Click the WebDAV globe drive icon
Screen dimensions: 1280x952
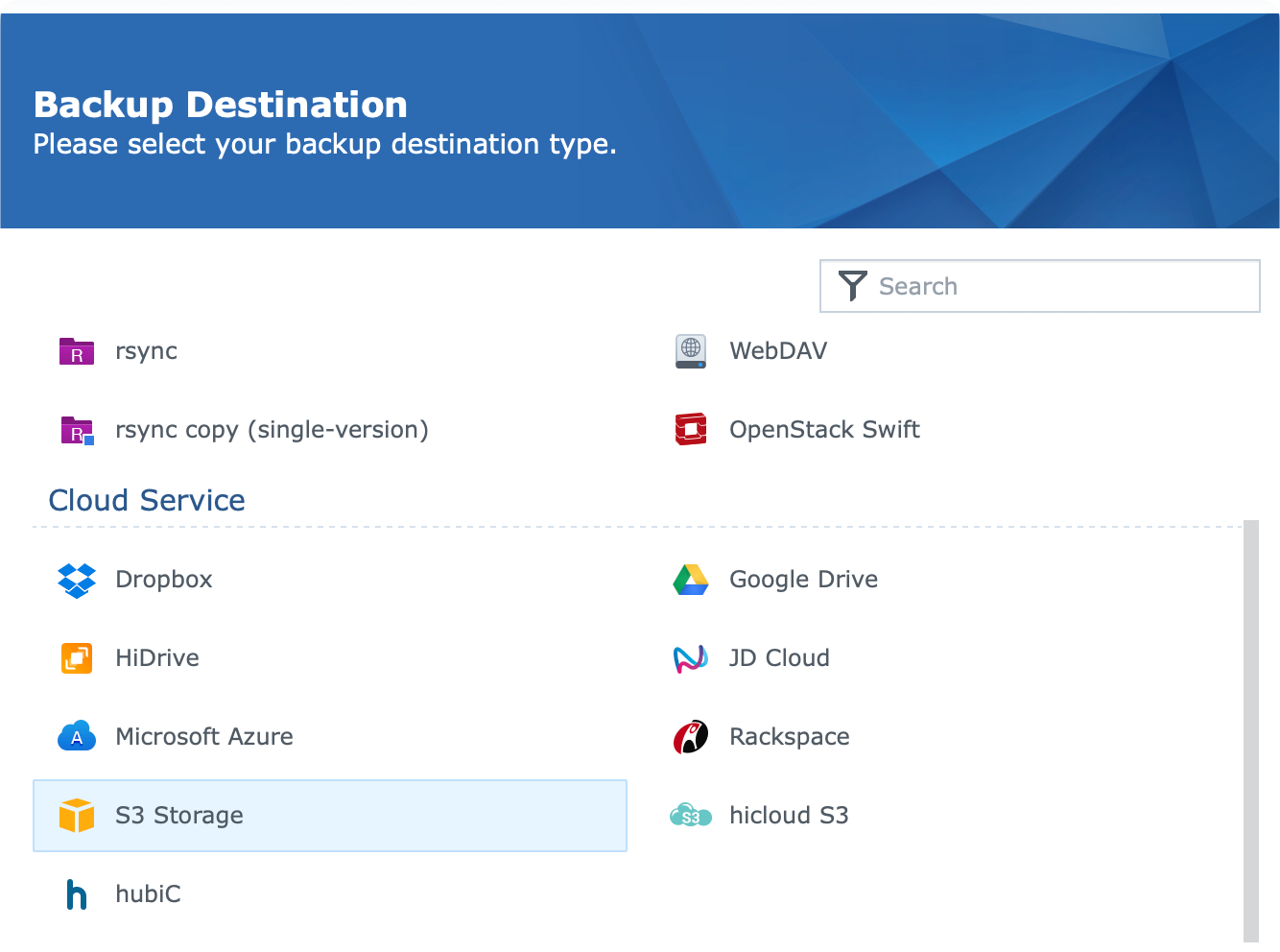pos(691,351)
